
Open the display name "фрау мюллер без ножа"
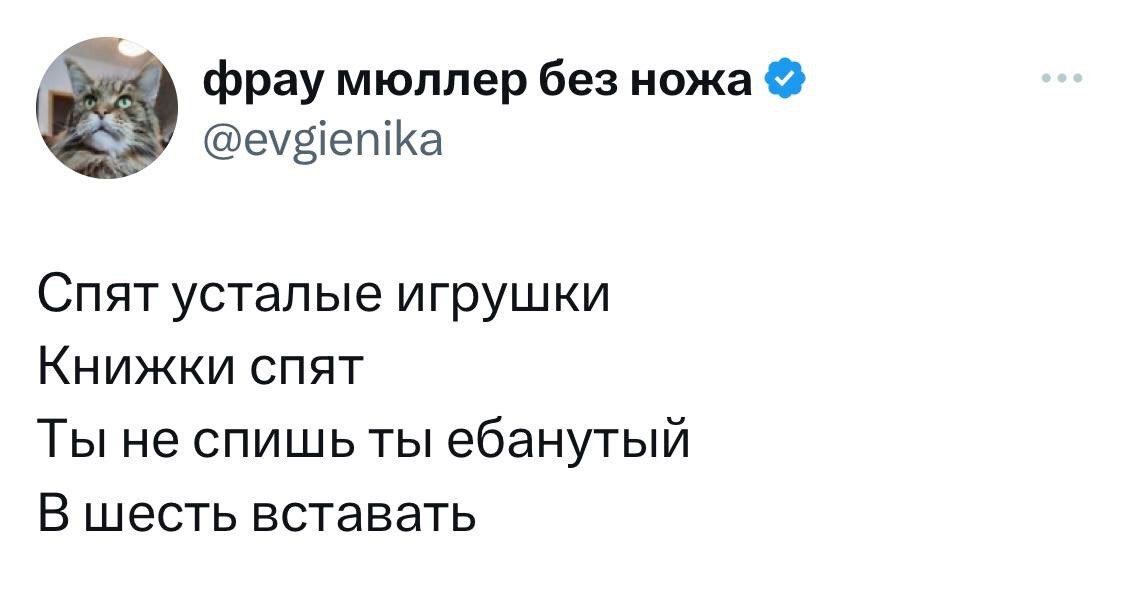coord(479,80)
